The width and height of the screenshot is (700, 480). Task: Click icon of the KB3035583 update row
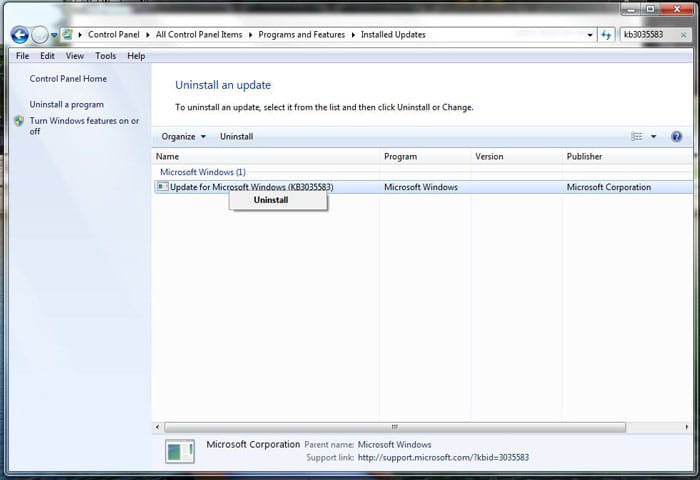tap(162, 187)
